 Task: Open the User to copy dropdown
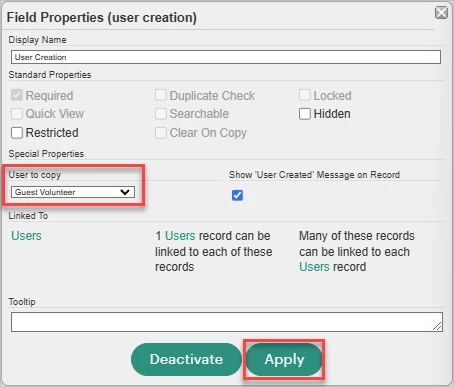(73, 192)
